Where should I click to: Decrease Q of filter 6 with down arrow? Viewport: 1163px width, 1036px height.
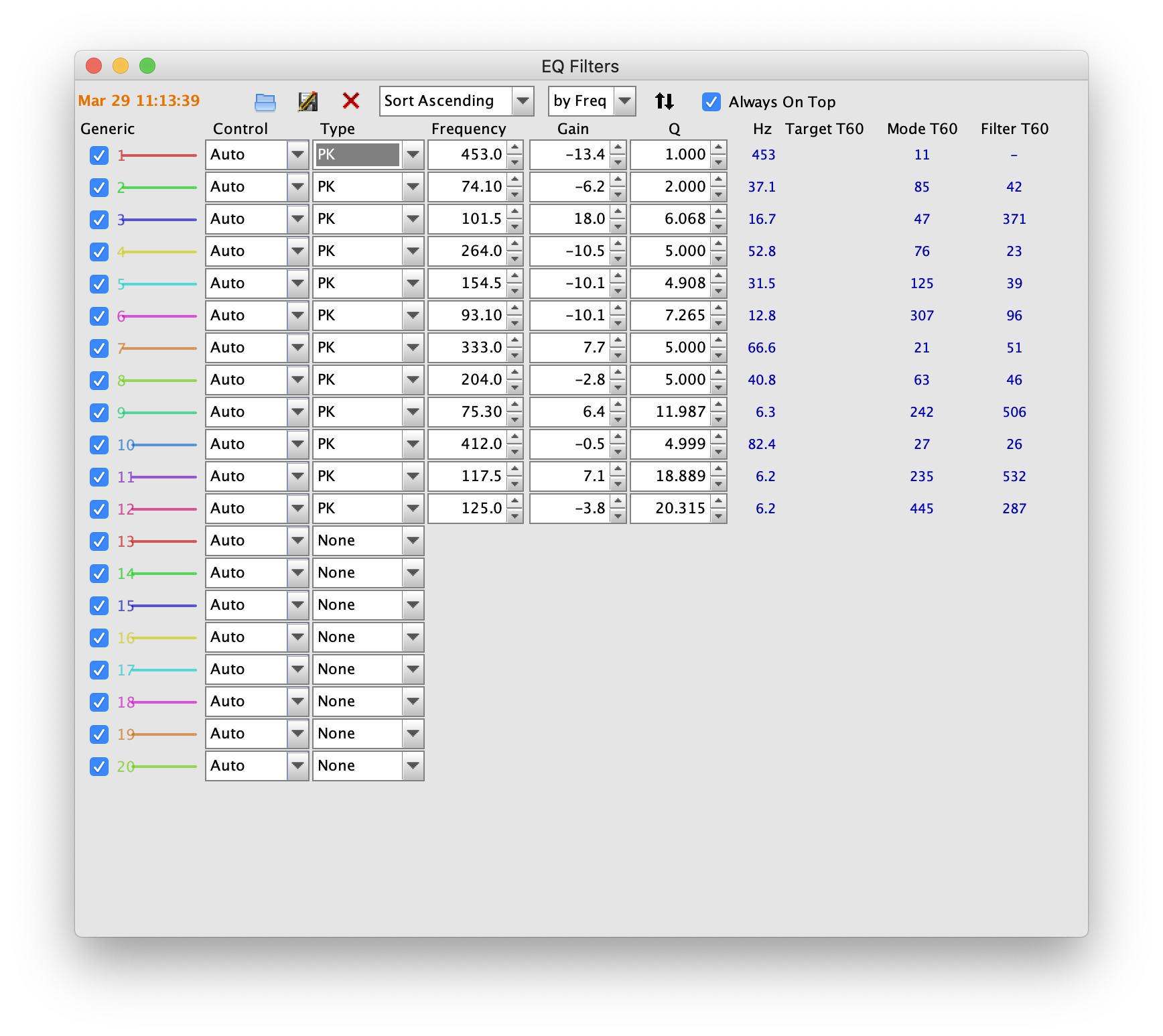coord(718,322)
